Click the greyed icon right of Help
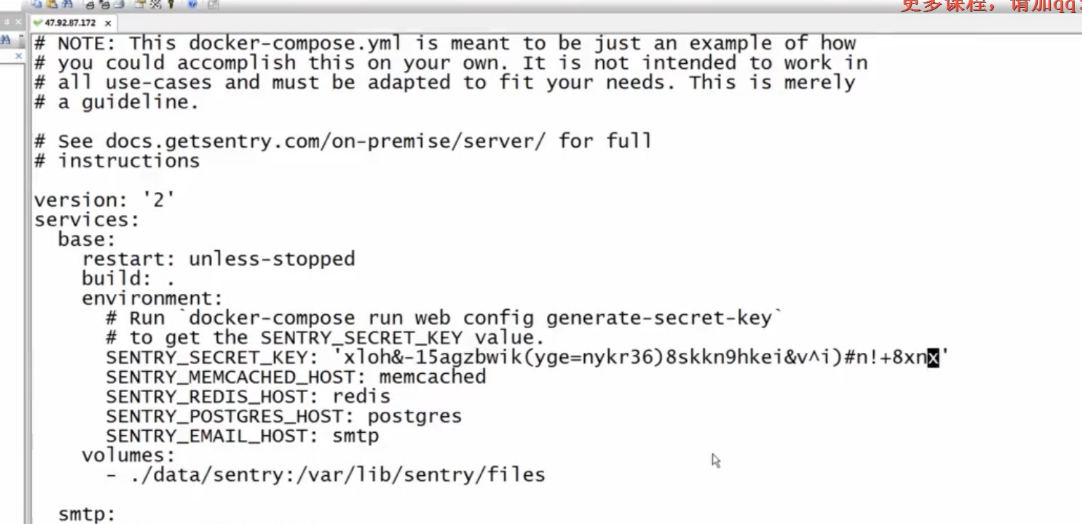The image size is (1082, 524). [214, 4]
